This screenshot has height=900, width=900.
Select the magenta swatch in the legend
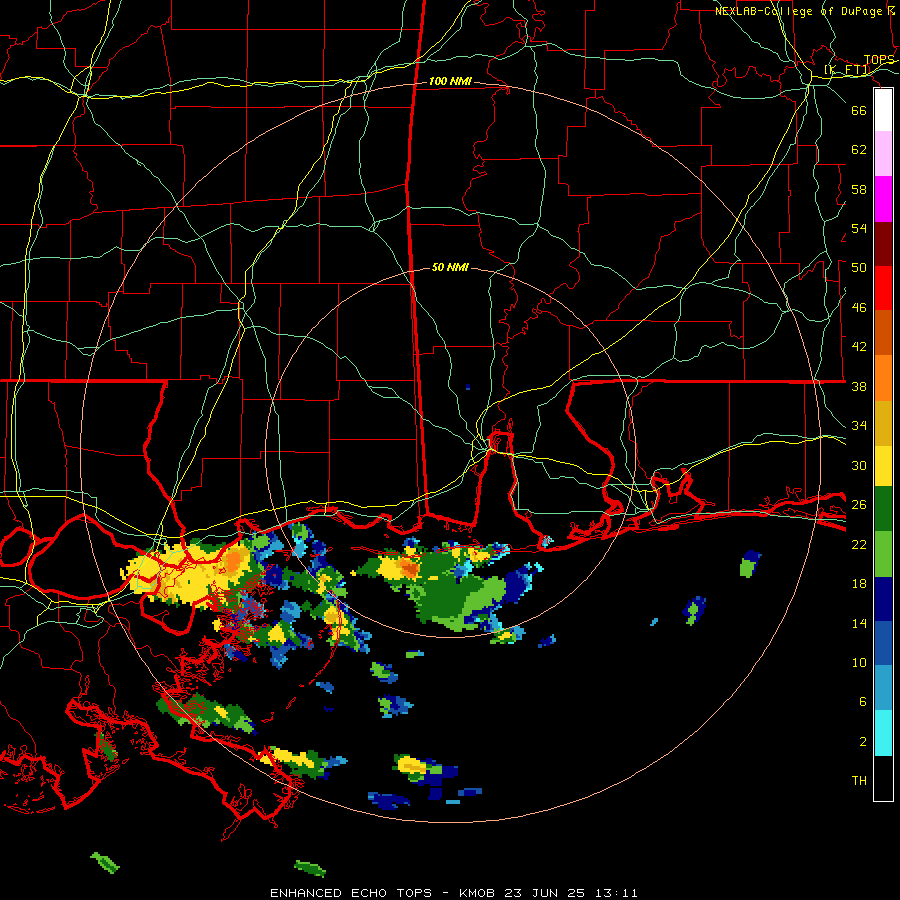click(883, 199)
